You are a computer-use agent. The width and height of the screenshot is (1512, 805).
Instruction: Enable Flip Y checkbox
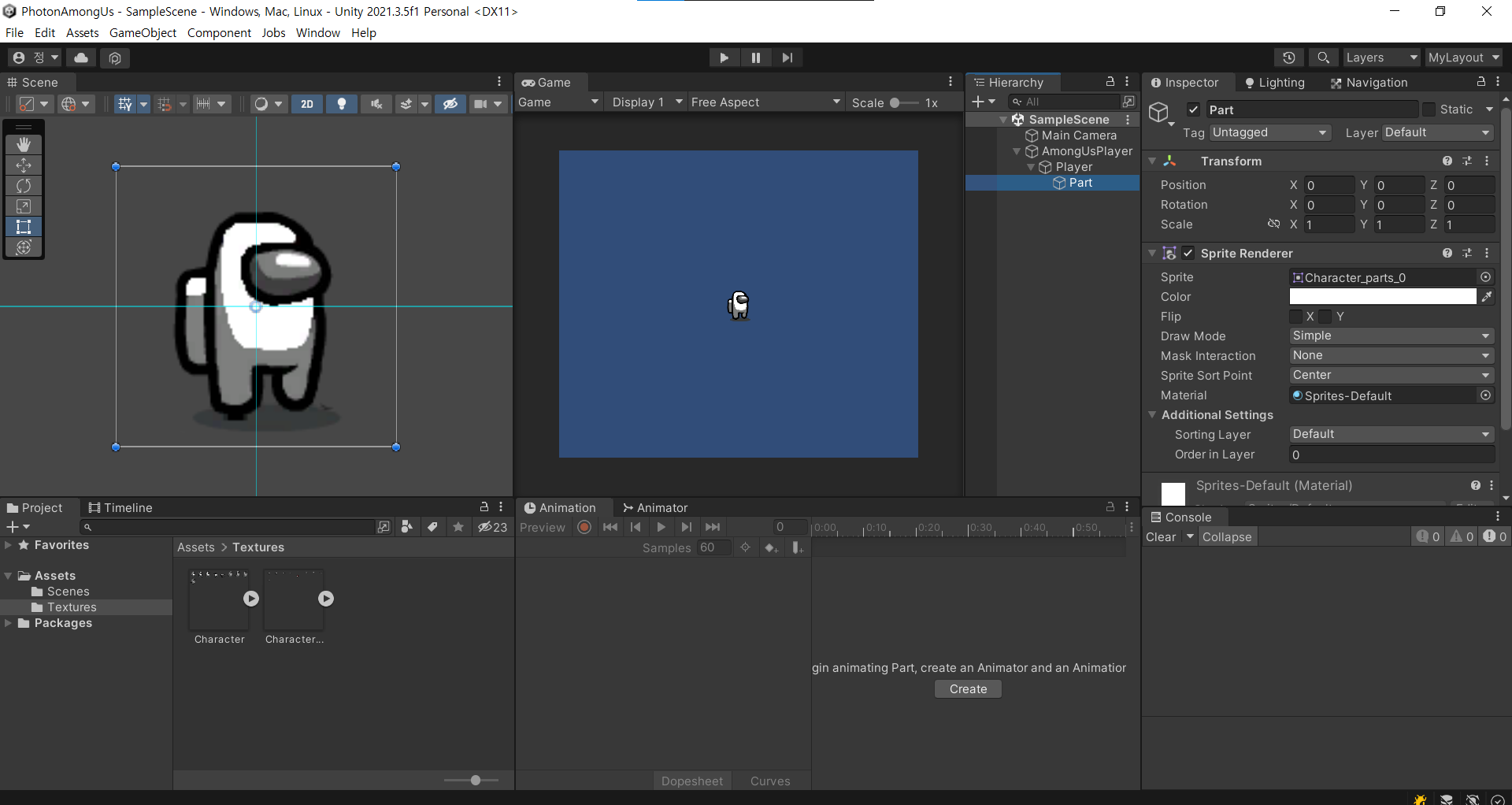click(1325, 317)
